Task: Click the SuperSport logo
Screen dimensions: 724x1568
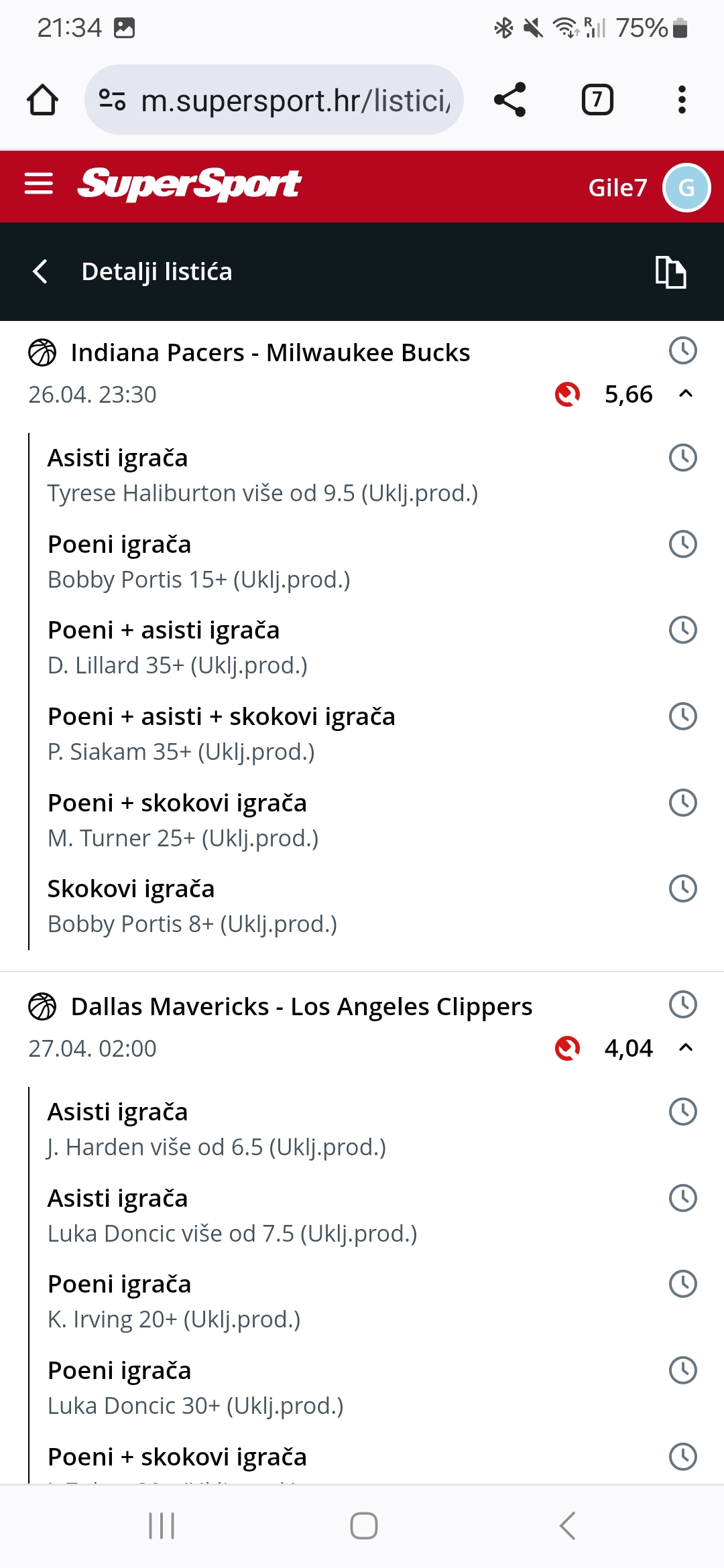Action: click(190, 184)
